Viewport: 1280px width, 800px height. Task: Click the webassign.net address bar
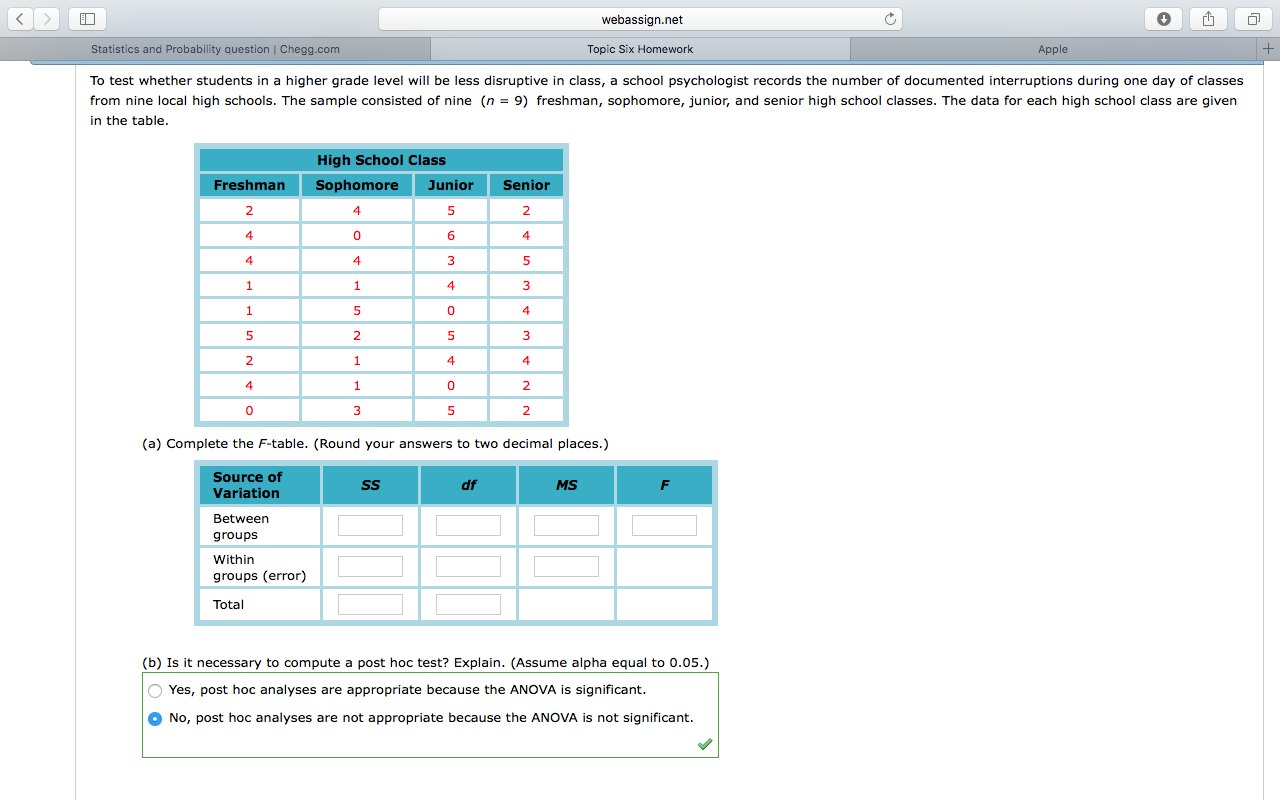tap(640, 19)
